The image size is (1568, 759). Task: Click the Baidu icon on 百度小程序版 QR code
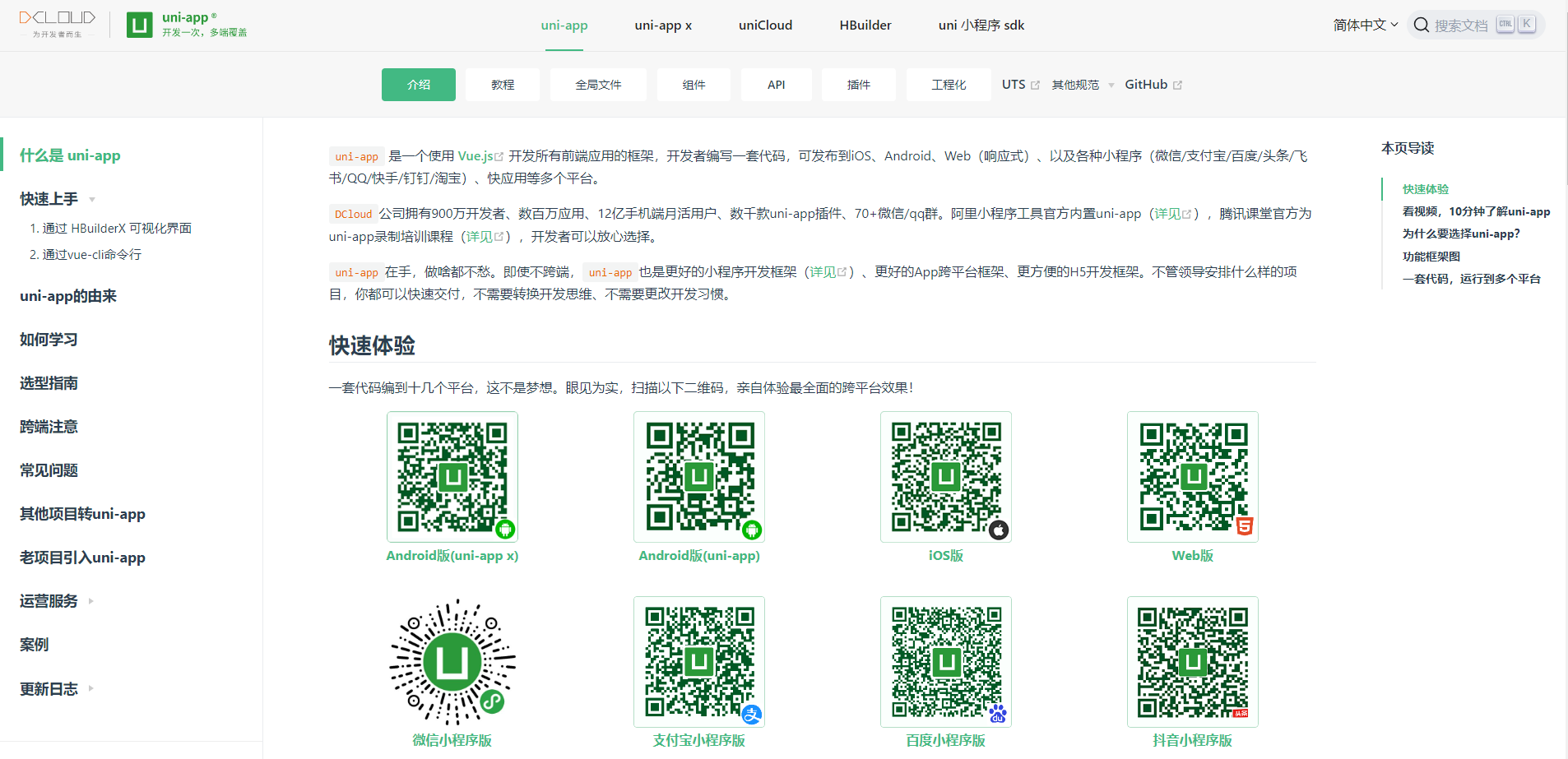[x=997, y=715]
